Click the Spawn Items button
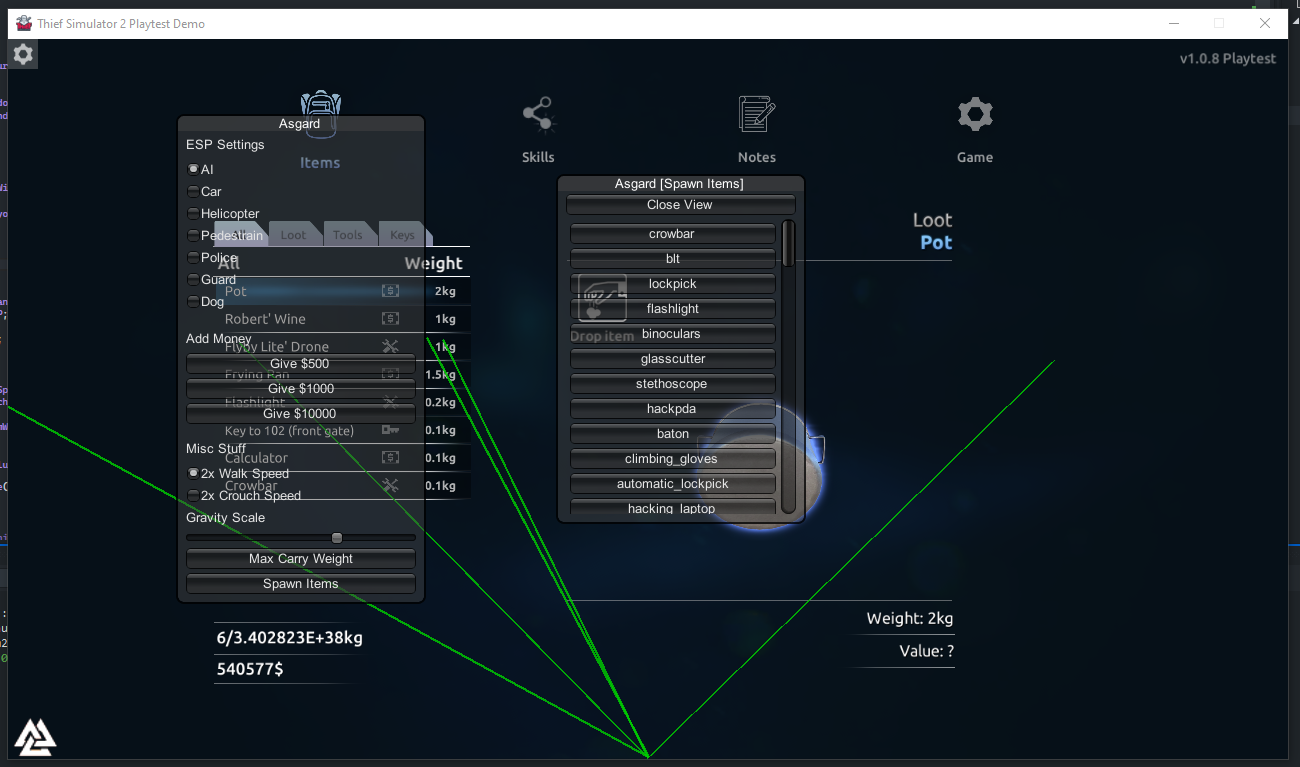This screenshot has height=767, width=1300. 300,584
